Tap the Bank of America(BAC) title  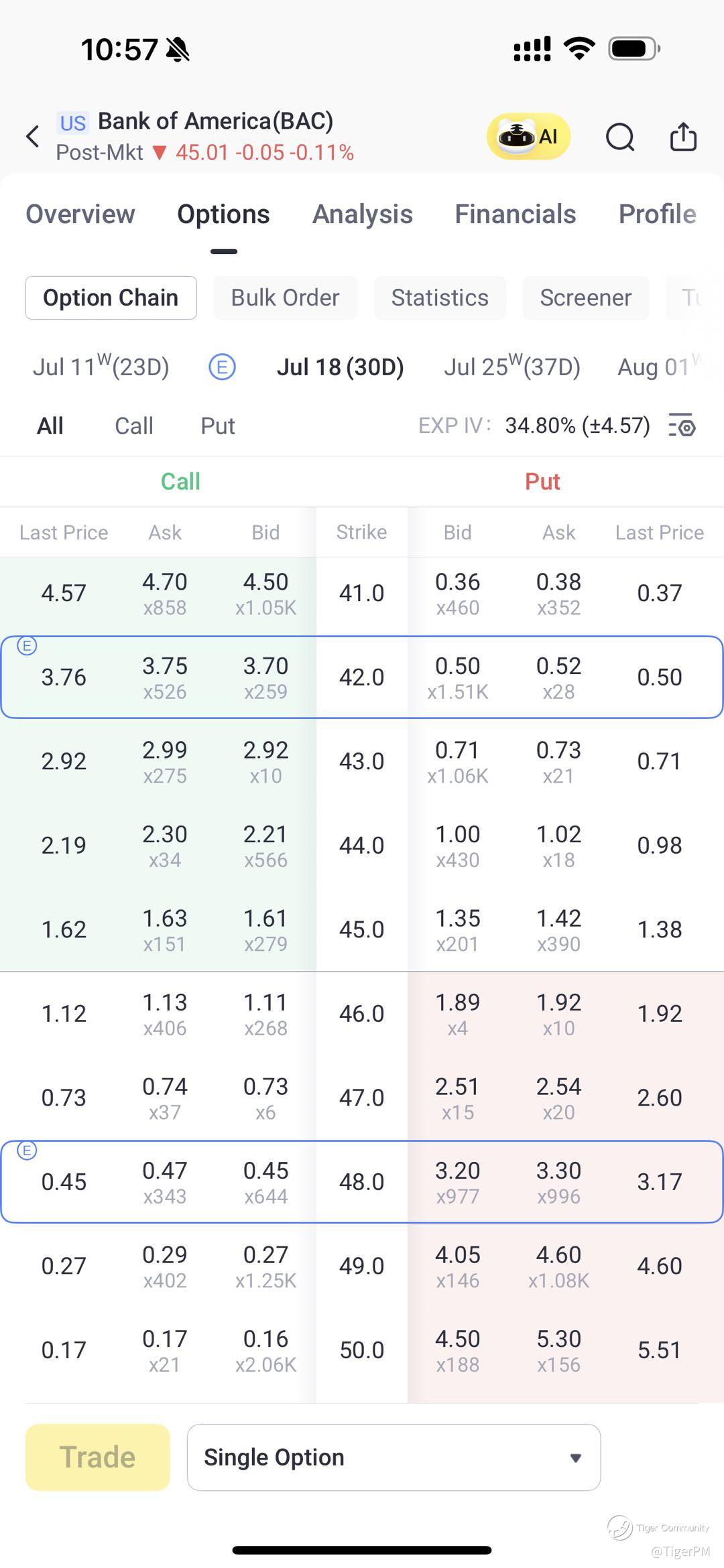216,121
